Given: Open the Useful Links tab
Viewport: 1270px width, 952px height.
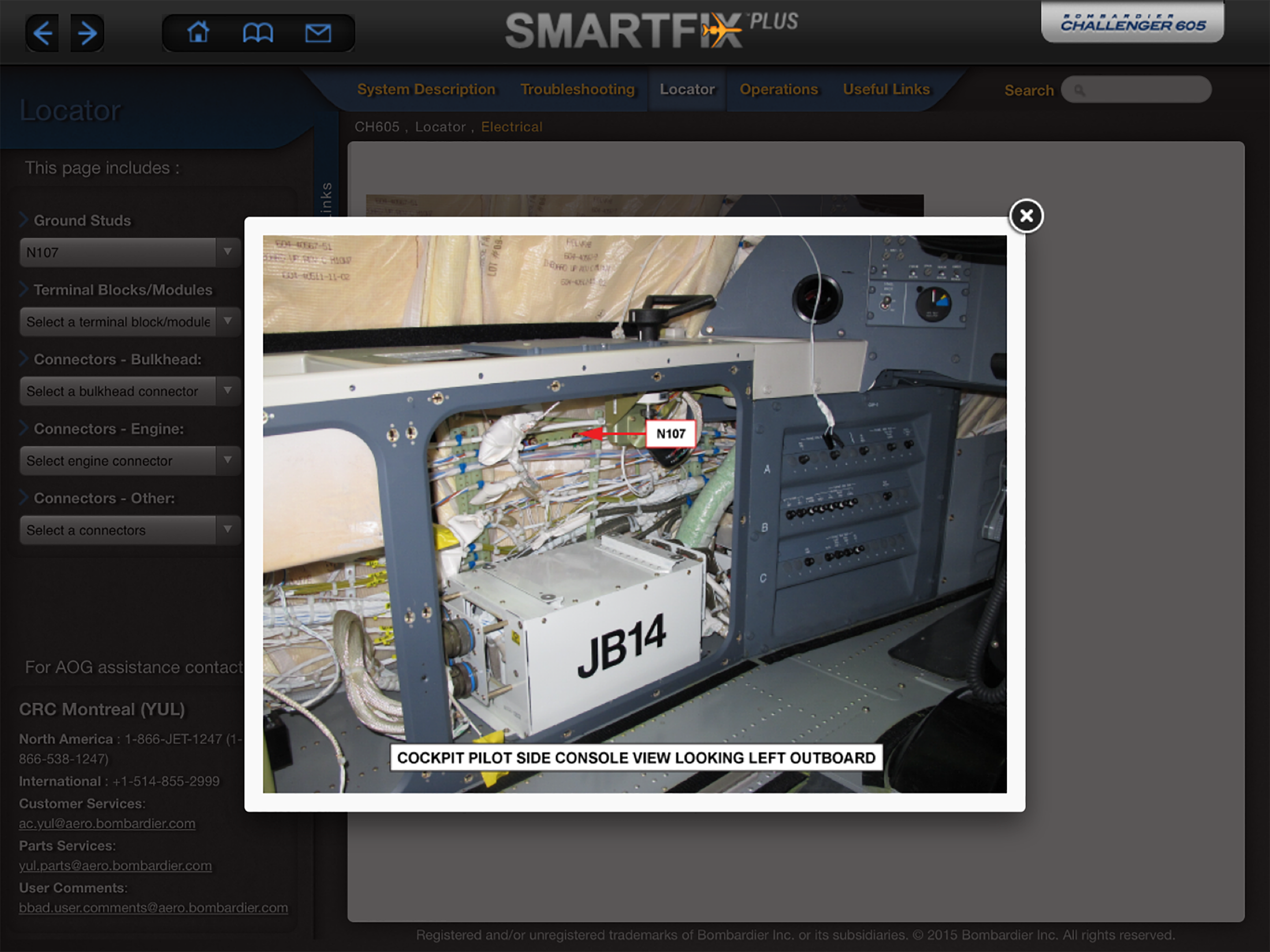Looking at the screenshot, I should coord(886,90).
